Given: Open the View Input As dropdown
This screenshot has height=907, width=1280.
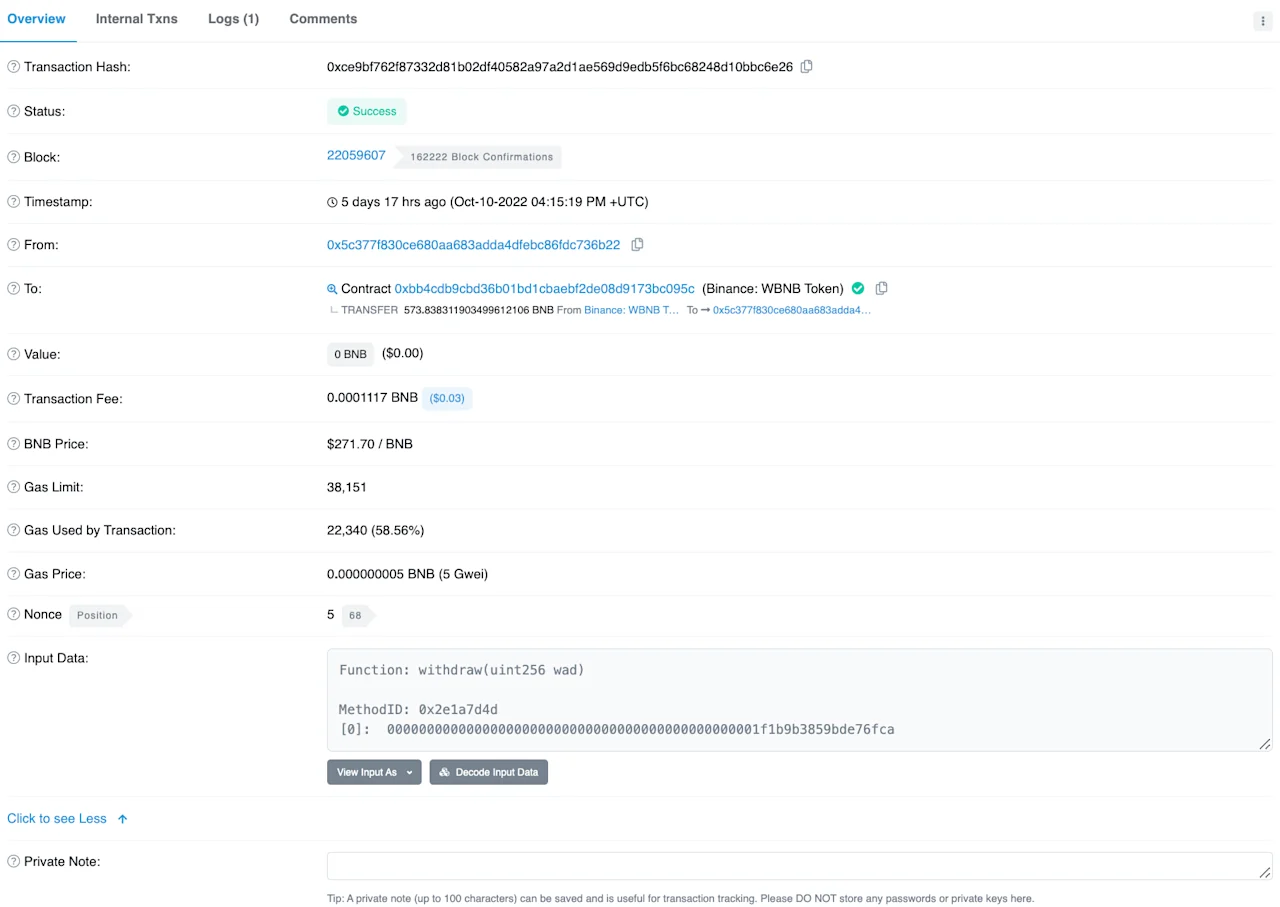Looking at the screenshot, I should point(374,772).
